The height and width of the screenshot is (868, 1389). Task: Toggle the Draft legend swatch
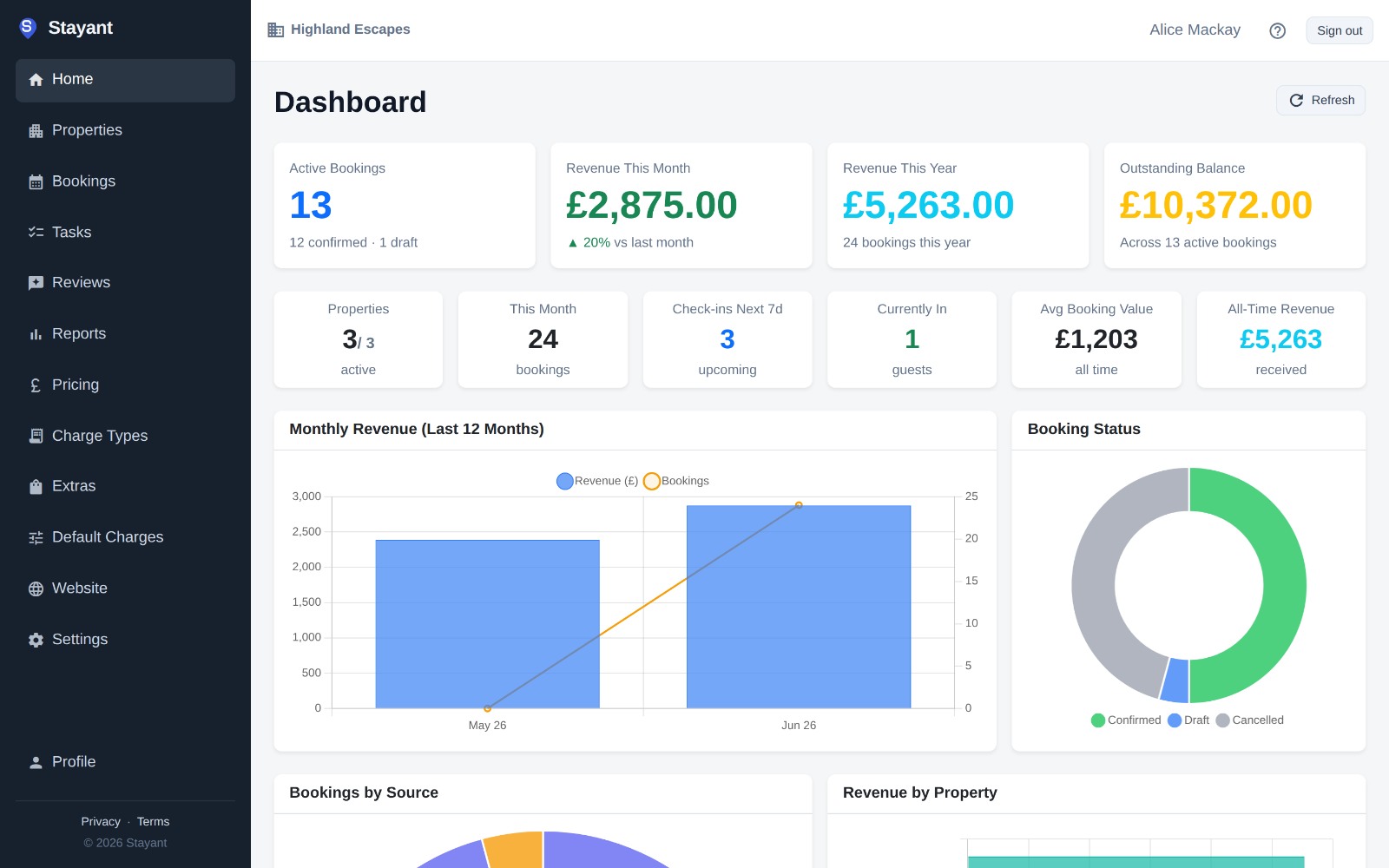1175,720
